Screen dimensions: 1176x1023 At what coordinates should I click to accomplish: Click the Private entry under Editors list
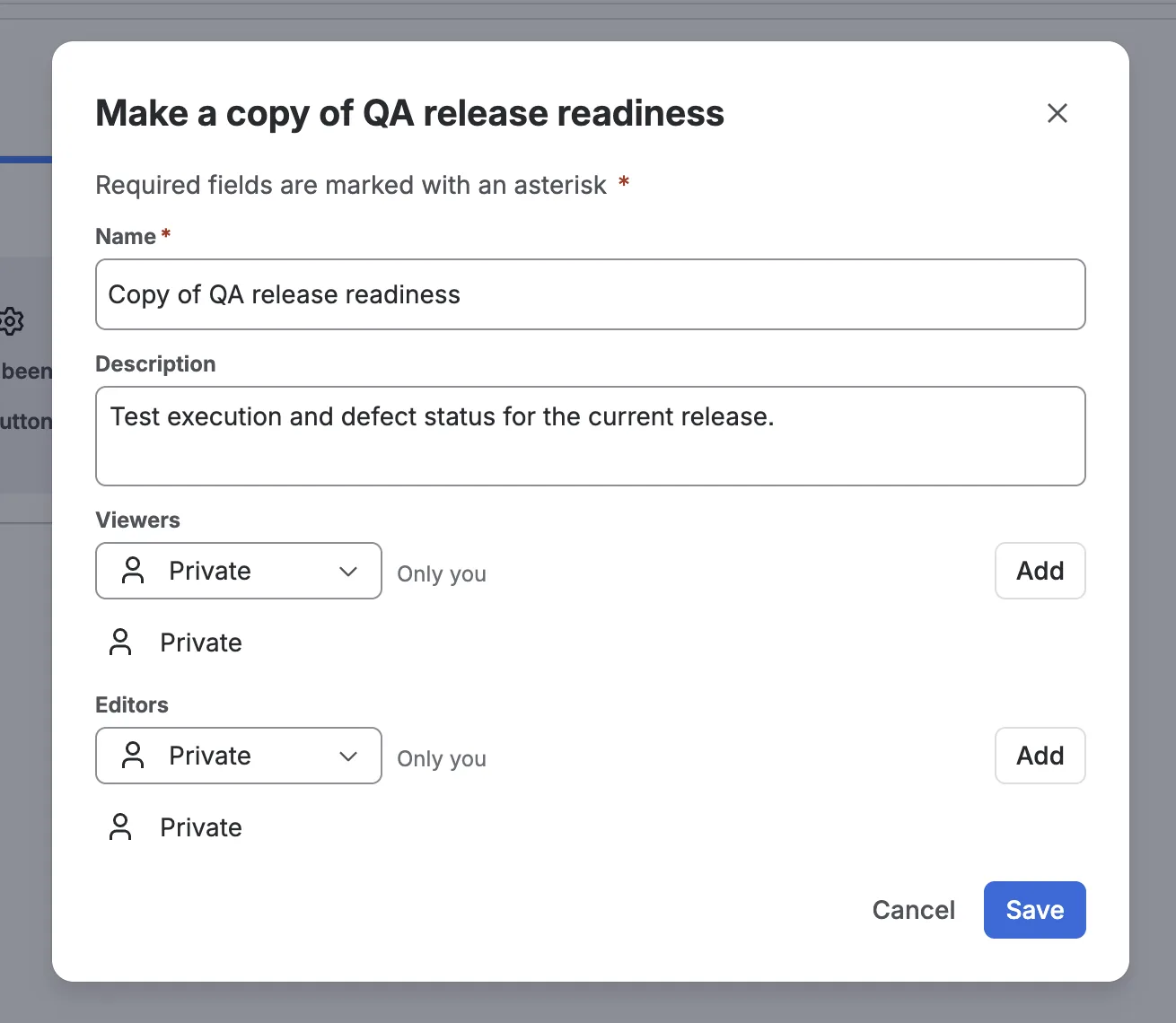(x=201, y=827)
